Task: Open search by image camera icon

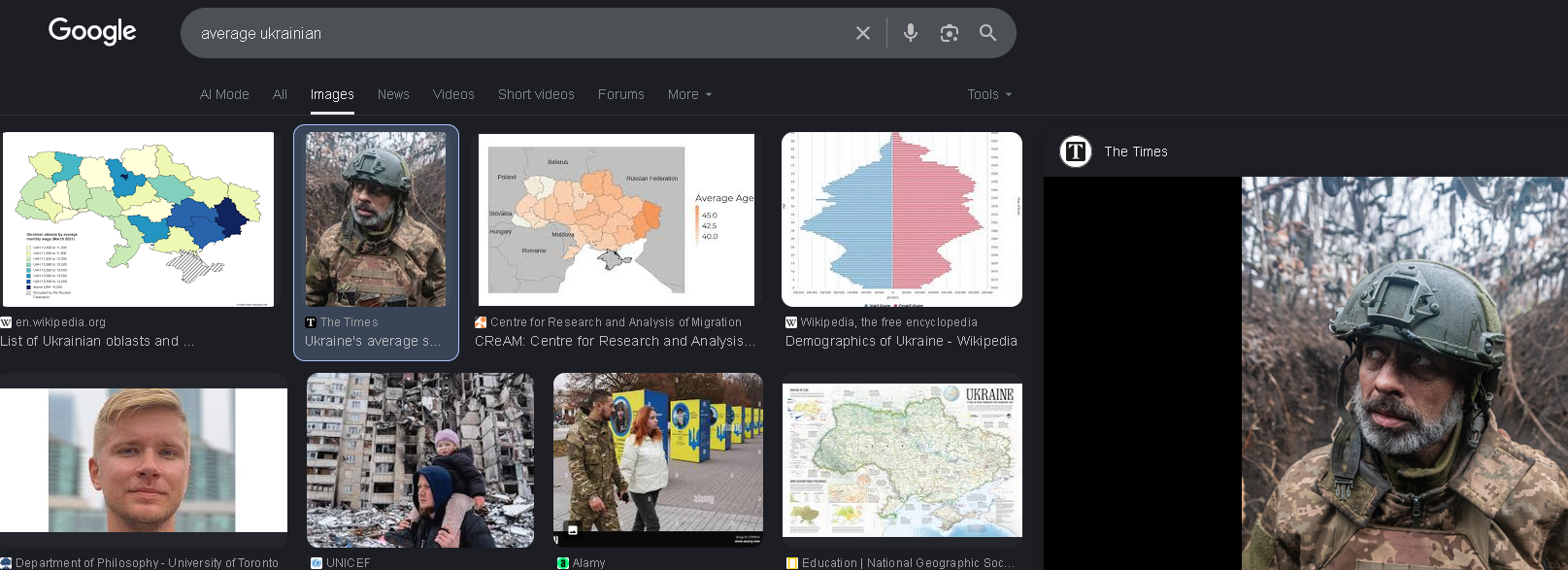Action: click(949, 33)
